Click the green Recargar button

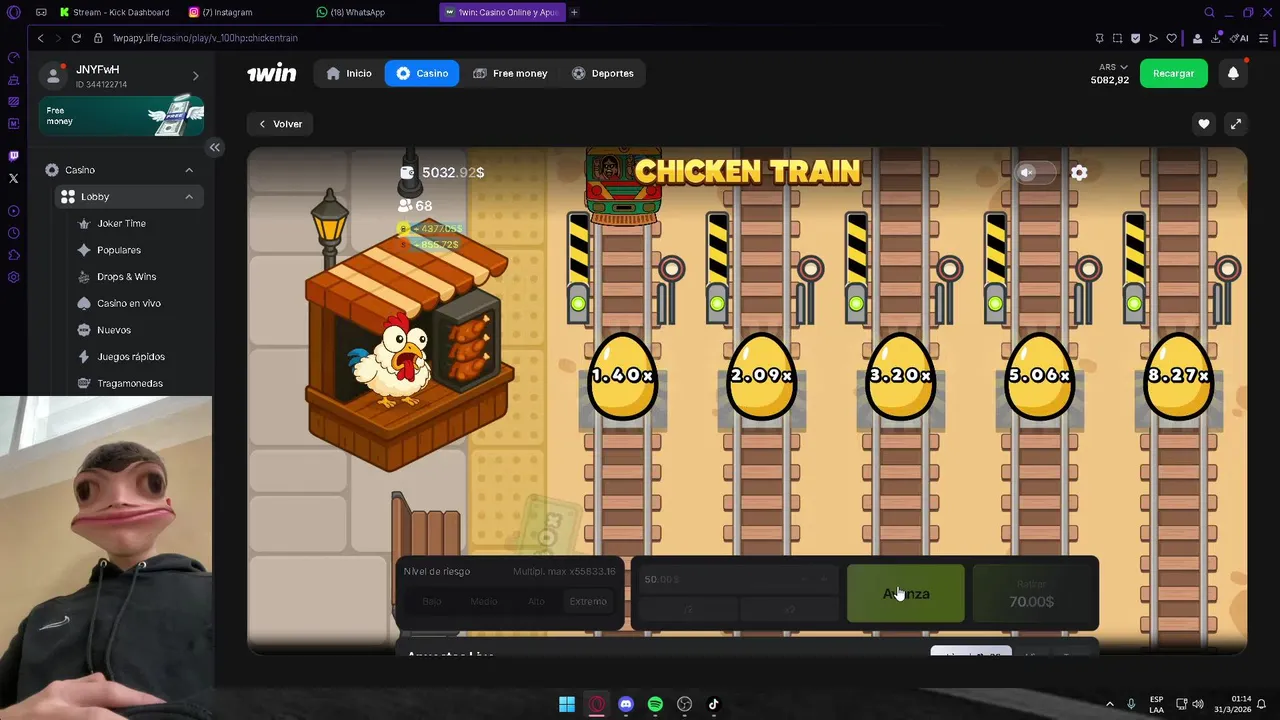coord(1173,73)
